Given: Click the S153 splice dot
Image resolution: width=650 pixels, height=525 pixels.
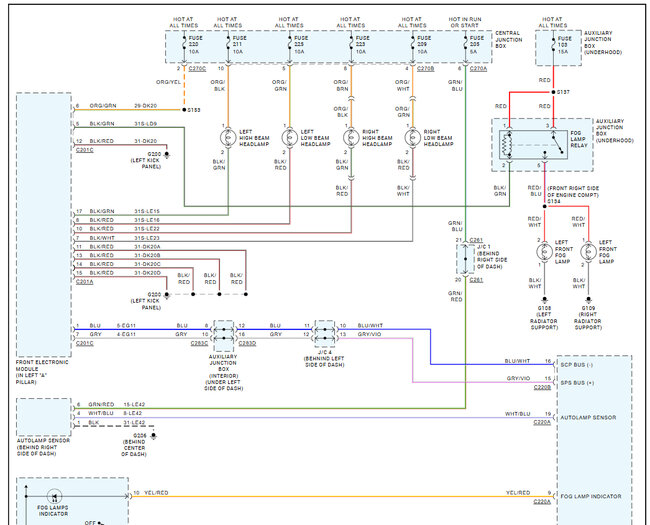Looking at the screenshot, I should click(x=184, y=110).
